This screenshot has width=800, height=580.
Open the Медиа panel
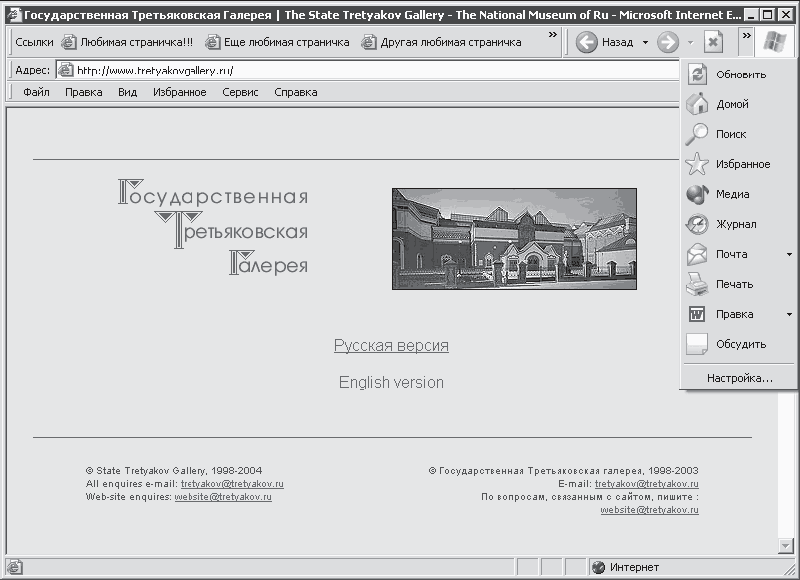point(698,195)
